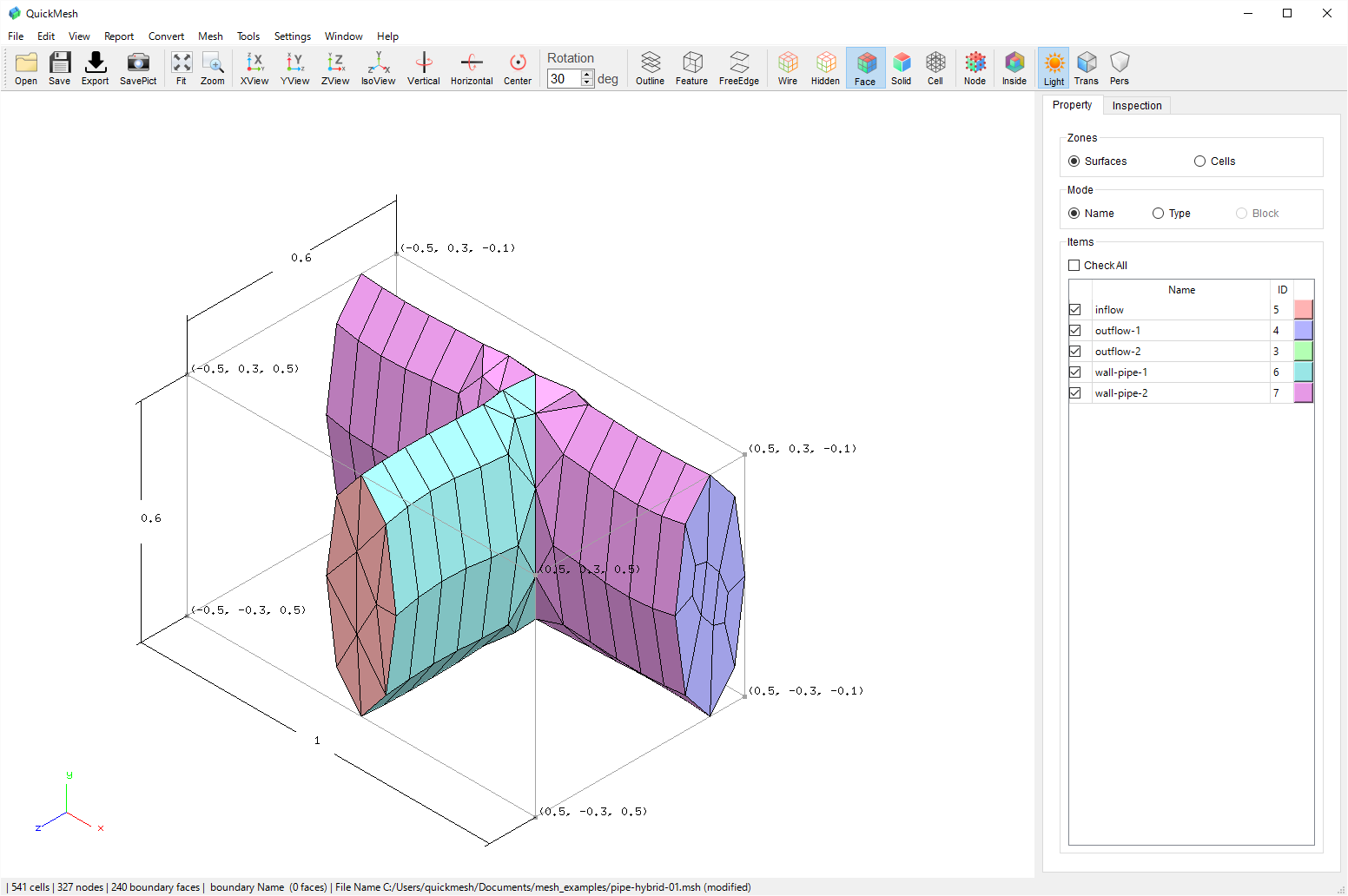Open outflow-1 blue color swatch
1348x896 pixels.
point(1303,331)
